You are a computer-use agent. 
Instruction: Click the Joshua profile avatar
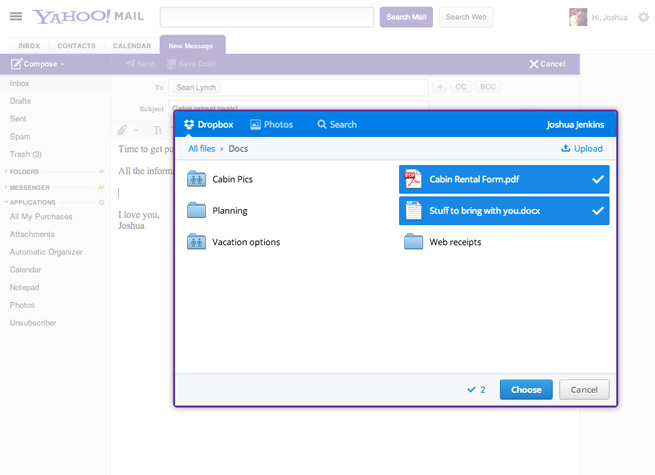[x=578, y=17]
